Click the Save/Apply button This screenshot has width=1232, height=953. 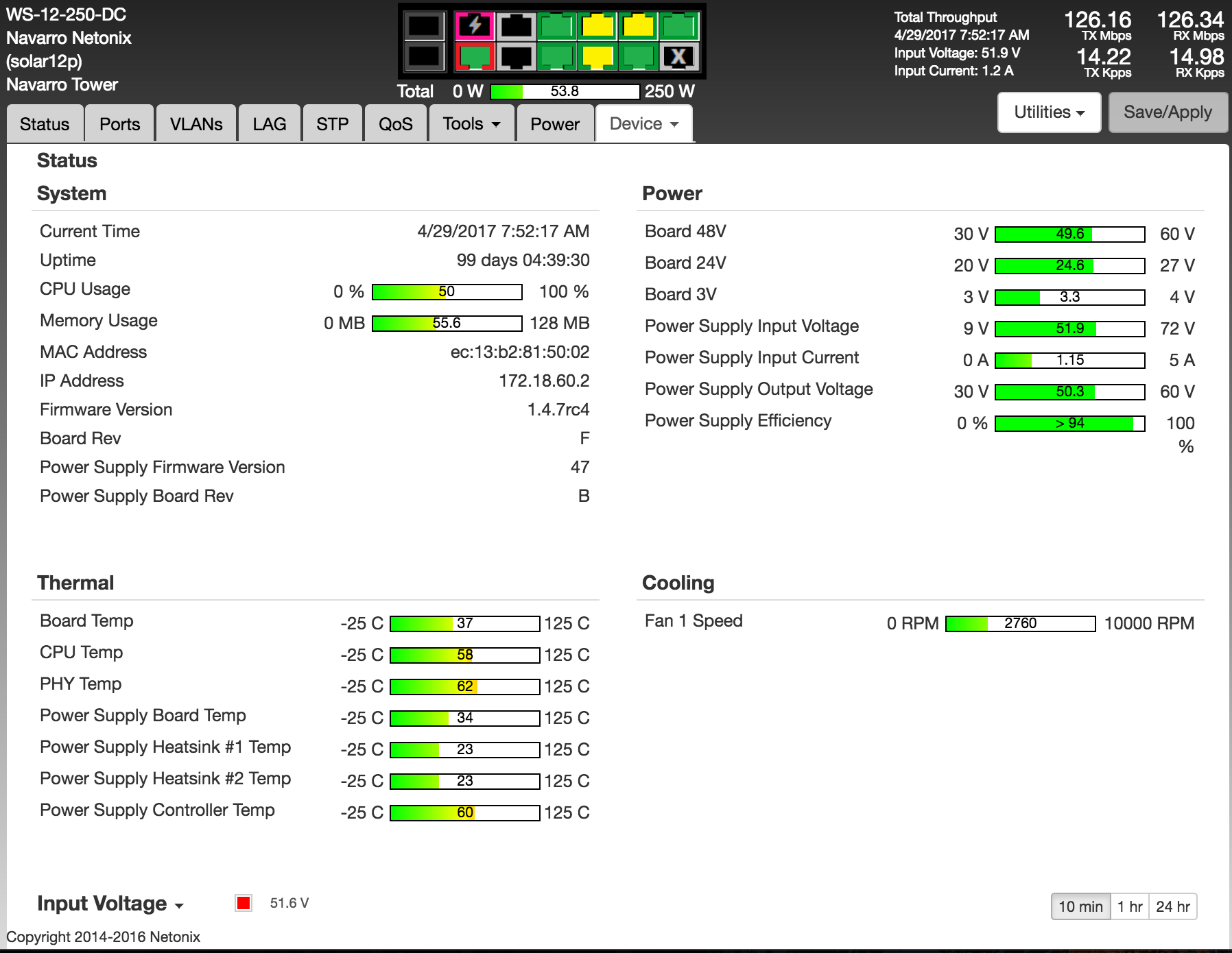[x=1168, y=112]
